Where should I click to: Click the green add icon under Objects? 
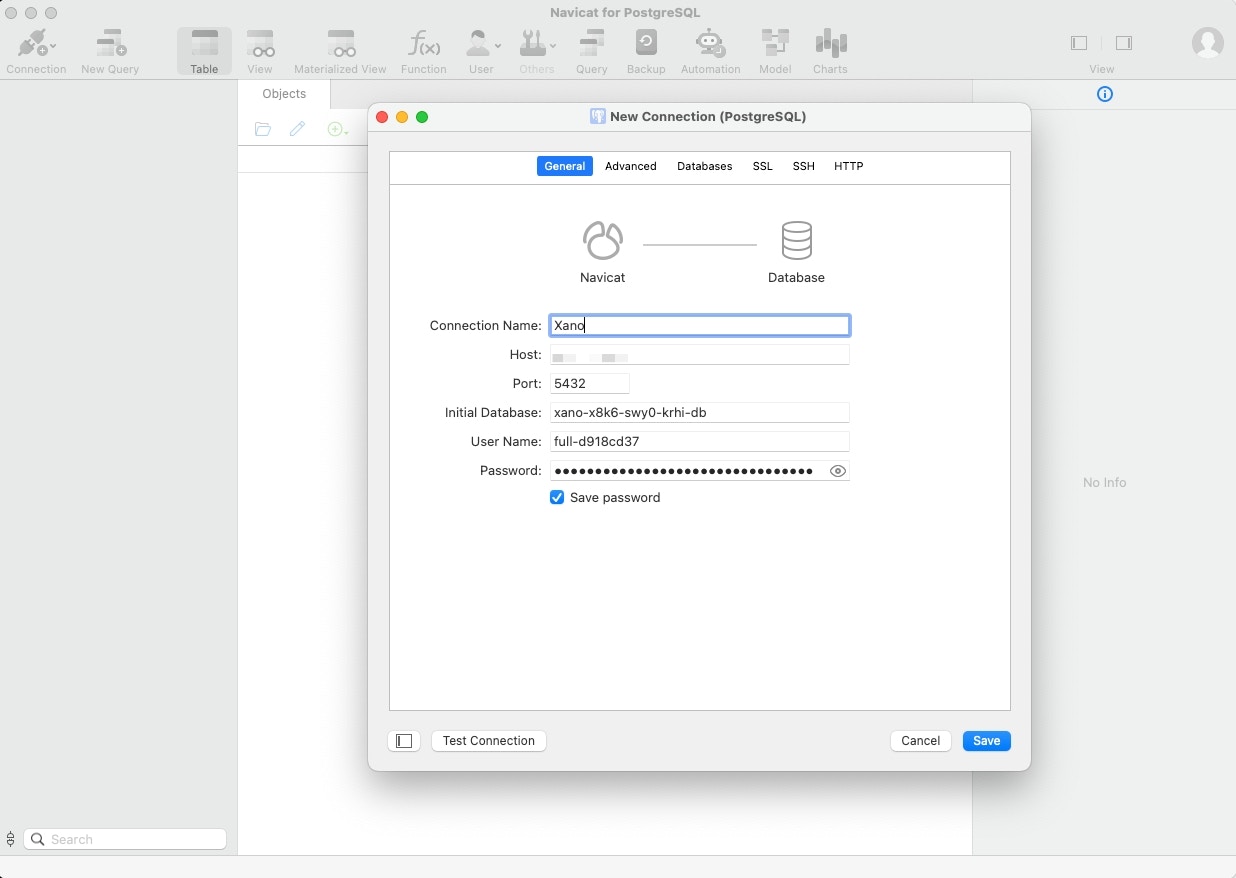tap(337, 129)
